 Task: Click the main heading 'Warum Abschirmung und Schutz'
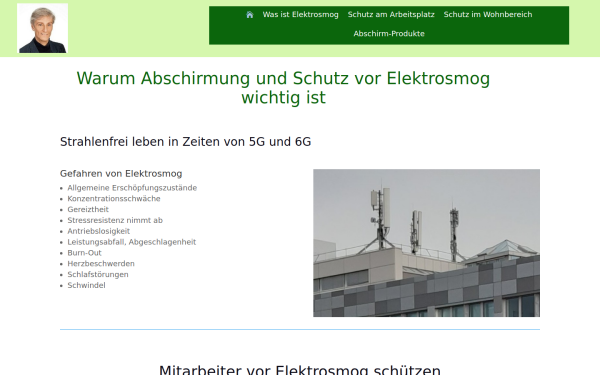click(x=283, y=88)
